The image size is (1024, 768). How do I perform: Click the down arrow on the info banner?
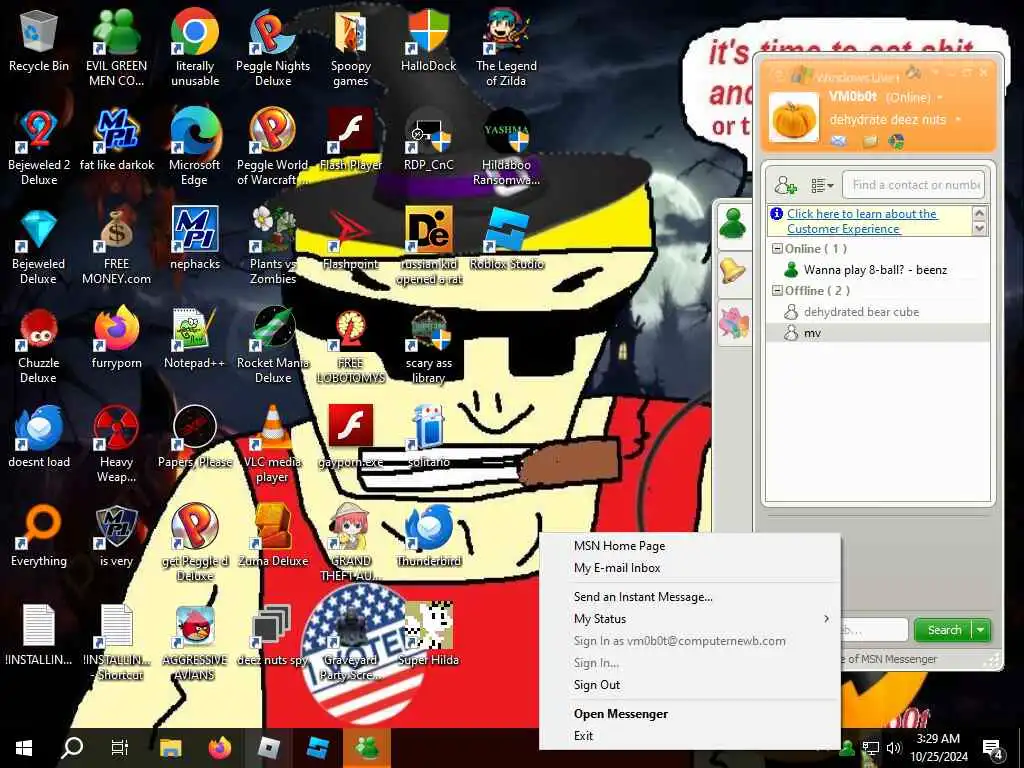(979, 229)
